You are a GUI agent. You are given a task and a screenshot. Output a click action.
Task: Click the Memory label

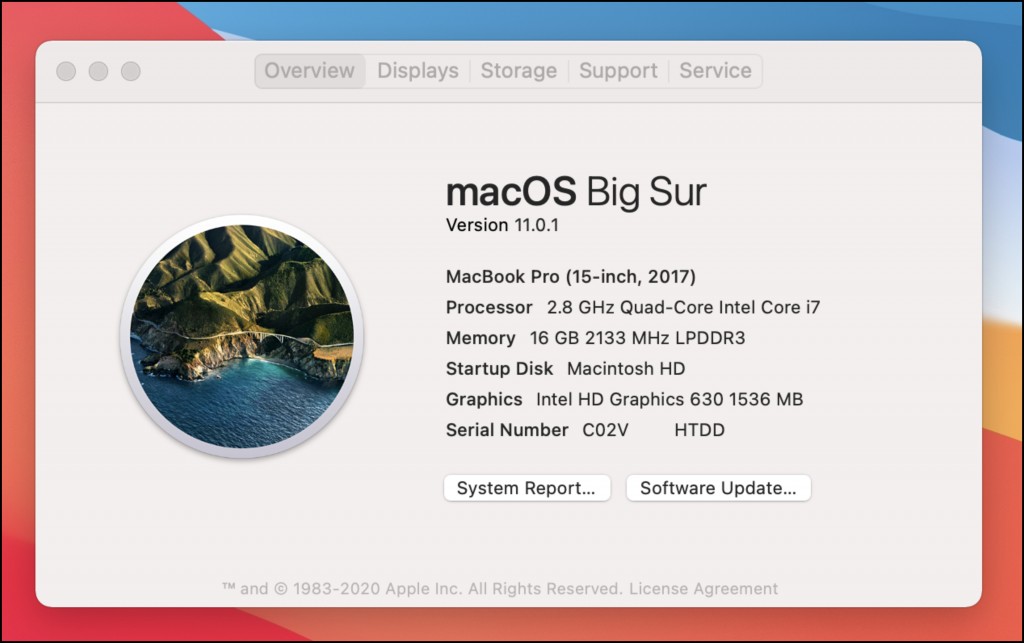(481, 338)
